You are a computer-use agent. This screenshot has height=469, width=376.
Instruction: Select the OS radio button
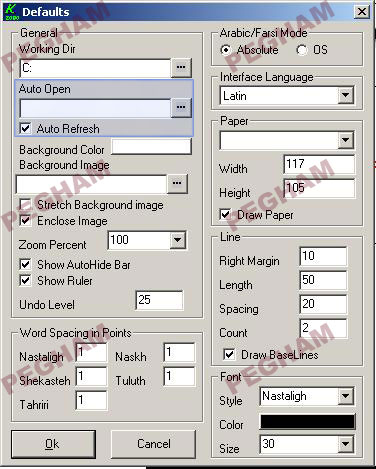point(302,50)
